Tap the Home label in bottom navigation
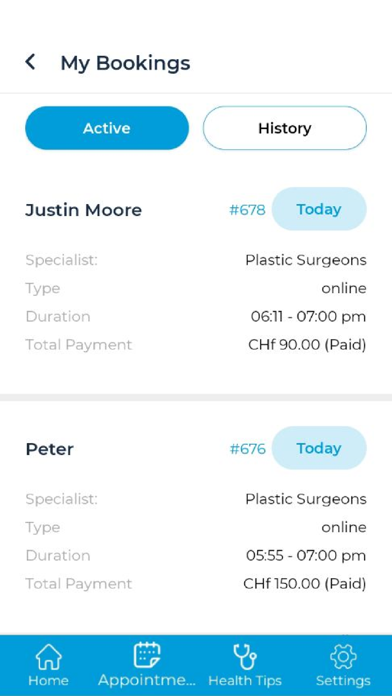Screen dimensions: 392x696 [48, 680]
